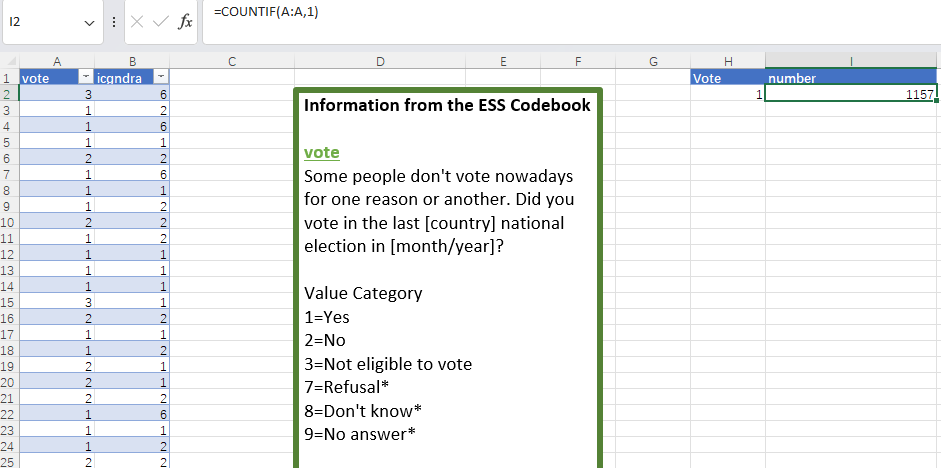
Task: Click the formula bar three-dot resize handle
Action: click(115, 21)
